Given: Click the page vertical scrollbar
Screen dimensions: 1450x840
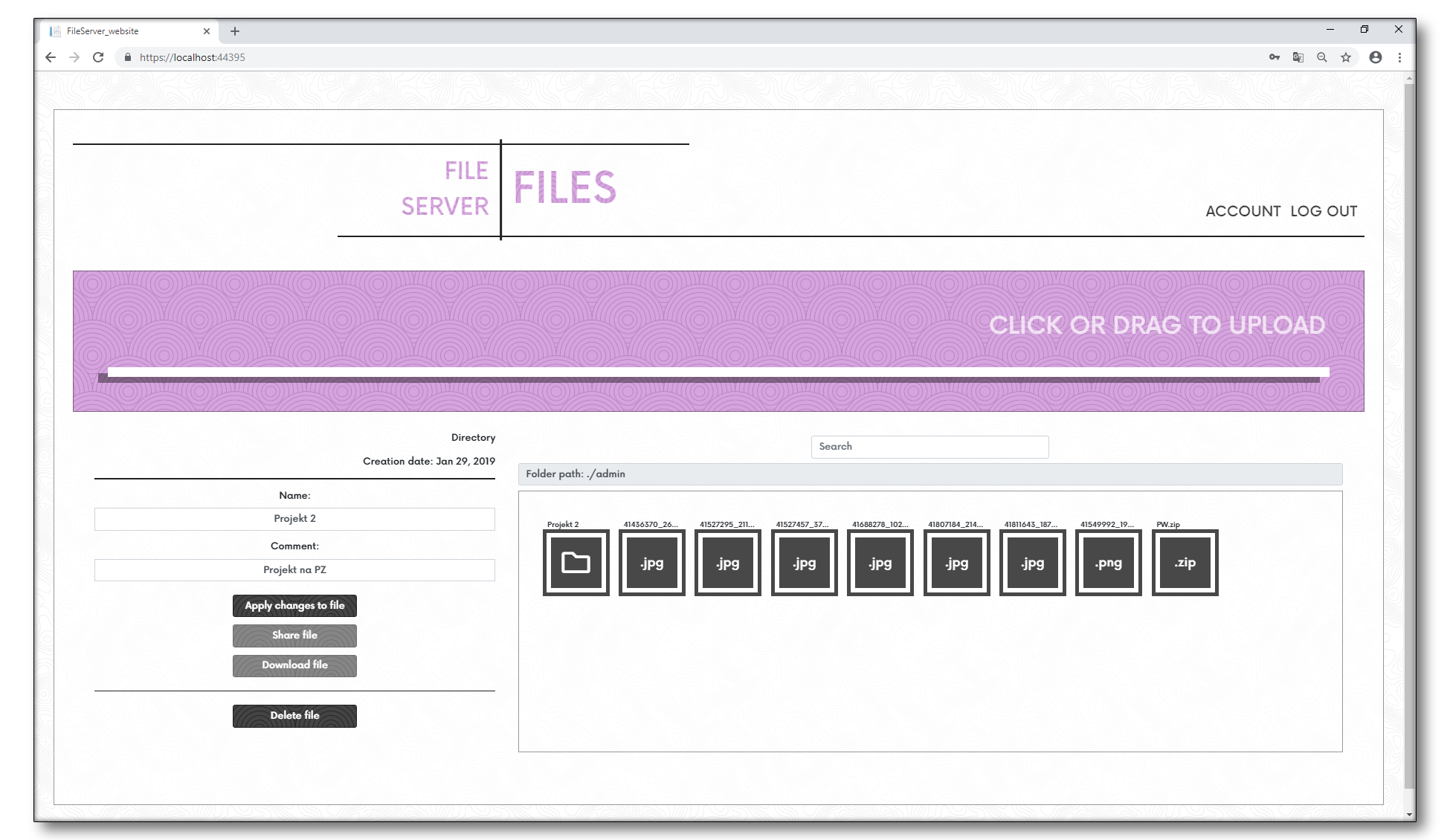Looking at the screenshot, I should (1409, 435).
